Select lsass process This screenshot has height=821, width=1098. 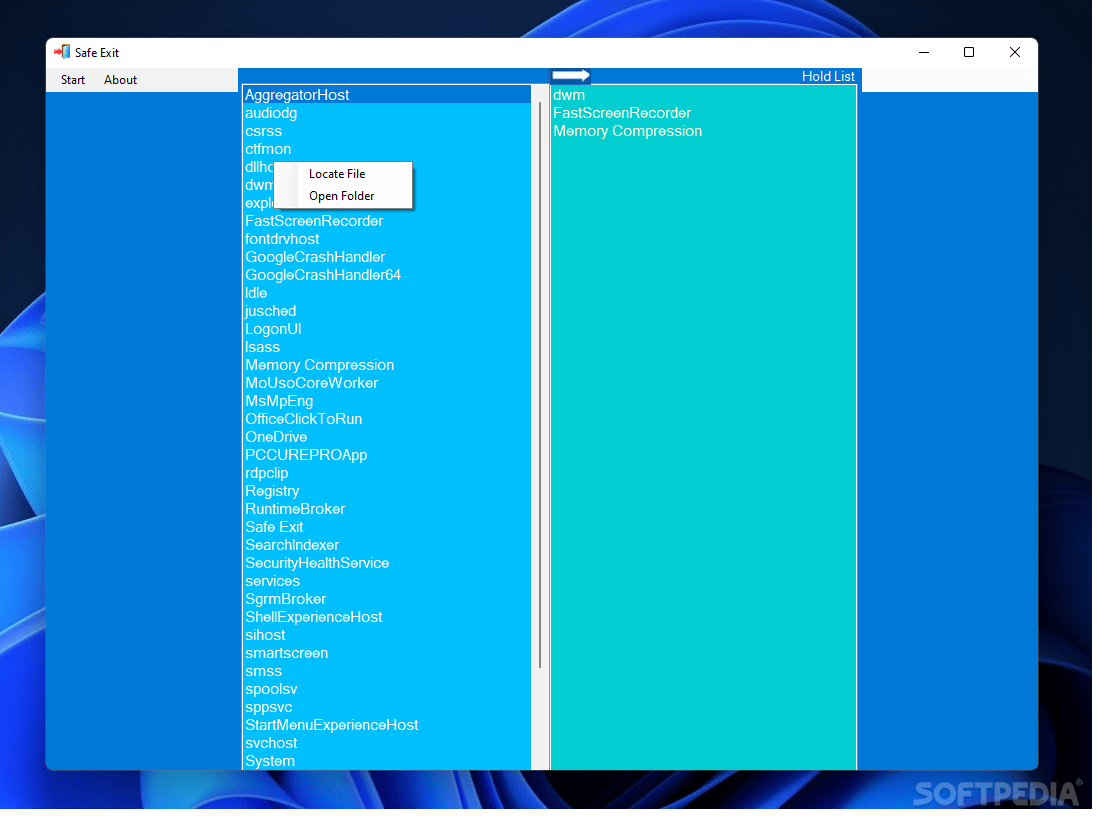pyautogui.click(x=388, y=348)
